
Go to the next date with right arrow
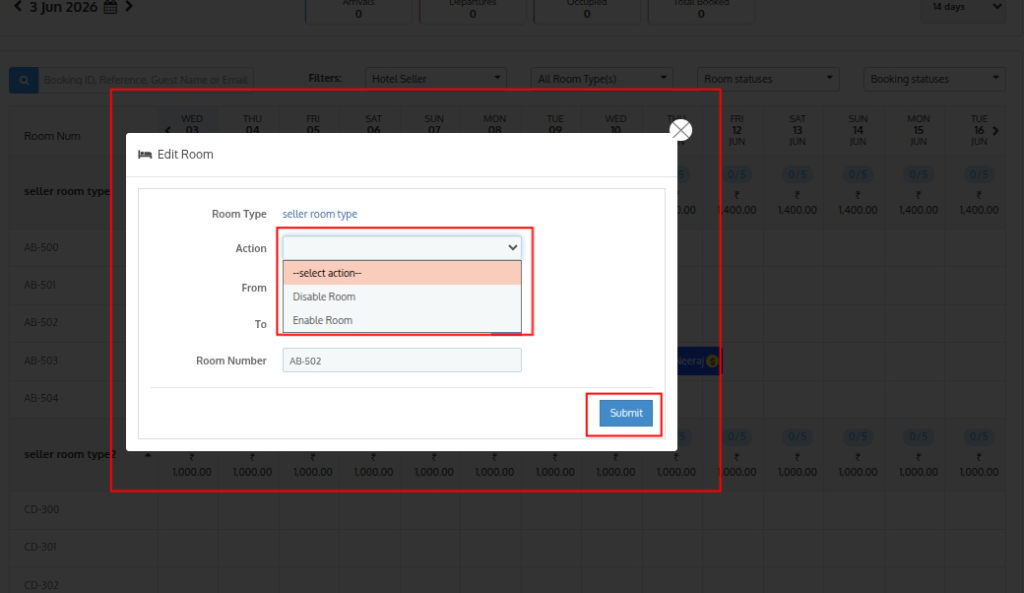129,7
